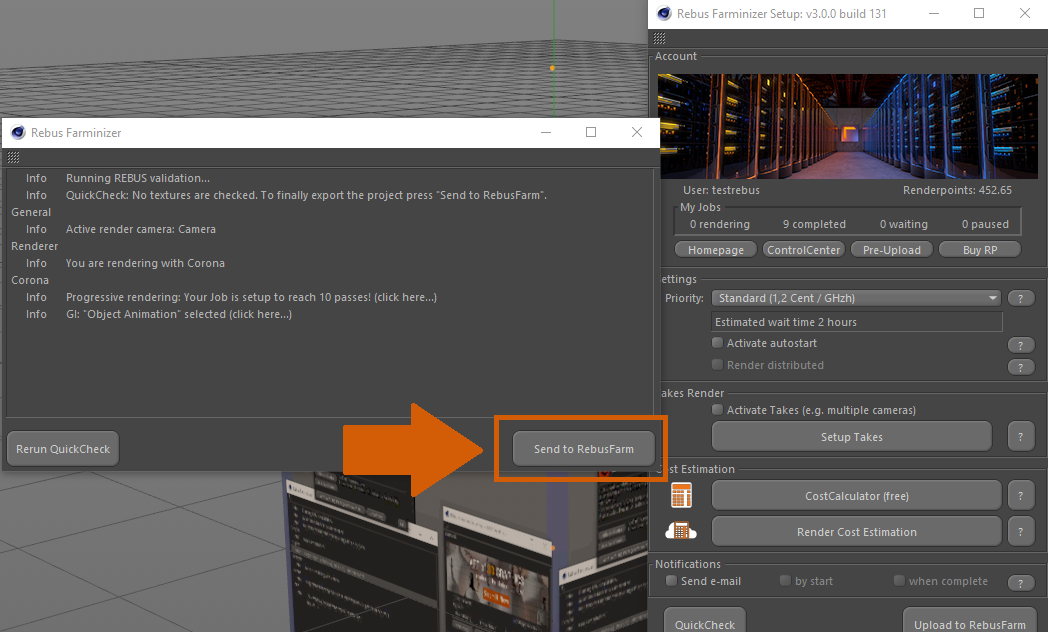This screenshot has width=1048, height=632.
Task: Select the You are rendering with Corona line
Action: [145, 263]
